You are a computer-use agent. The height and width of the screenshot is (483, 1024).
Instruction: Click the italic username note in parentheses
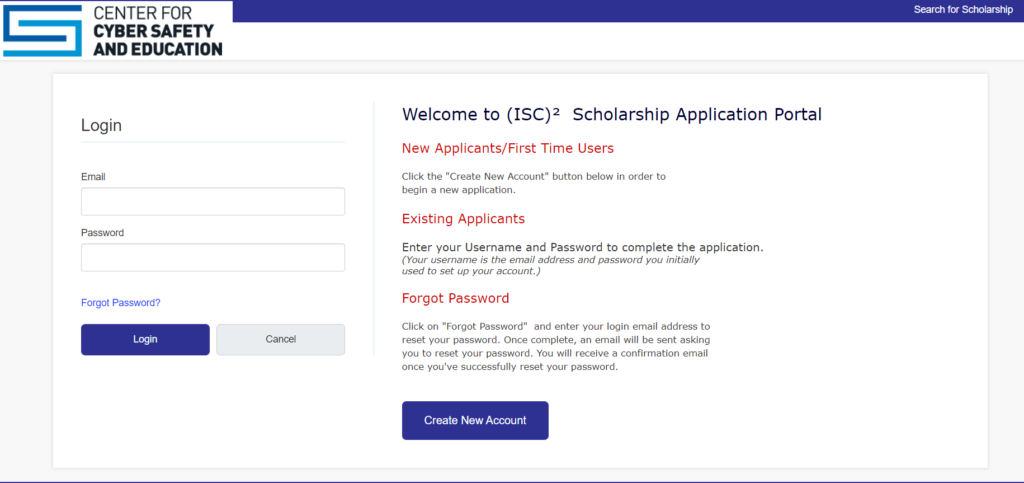coord(551,266)
